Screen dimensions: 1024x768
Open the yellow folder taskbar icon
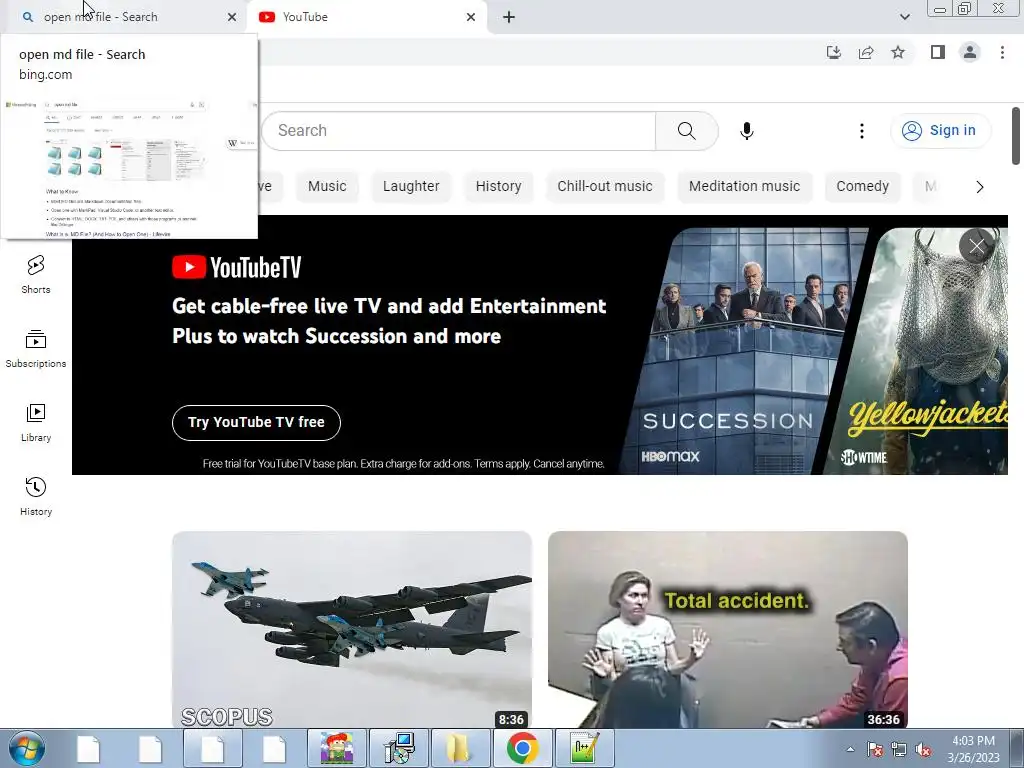coord(459,748)
